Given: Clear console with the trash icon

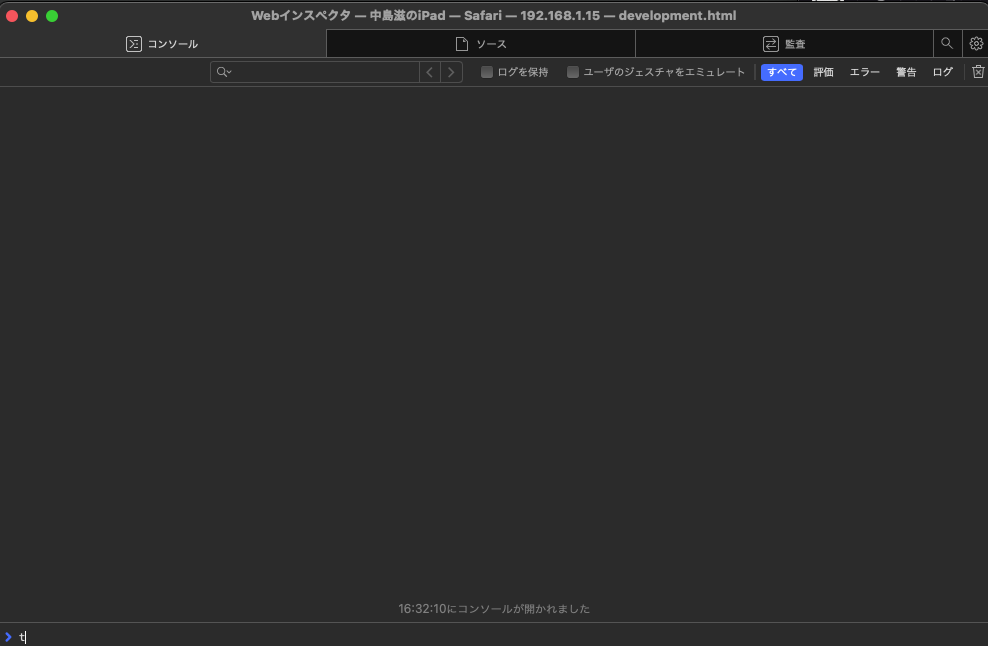Looking at the screenshot, I should 978,72.
